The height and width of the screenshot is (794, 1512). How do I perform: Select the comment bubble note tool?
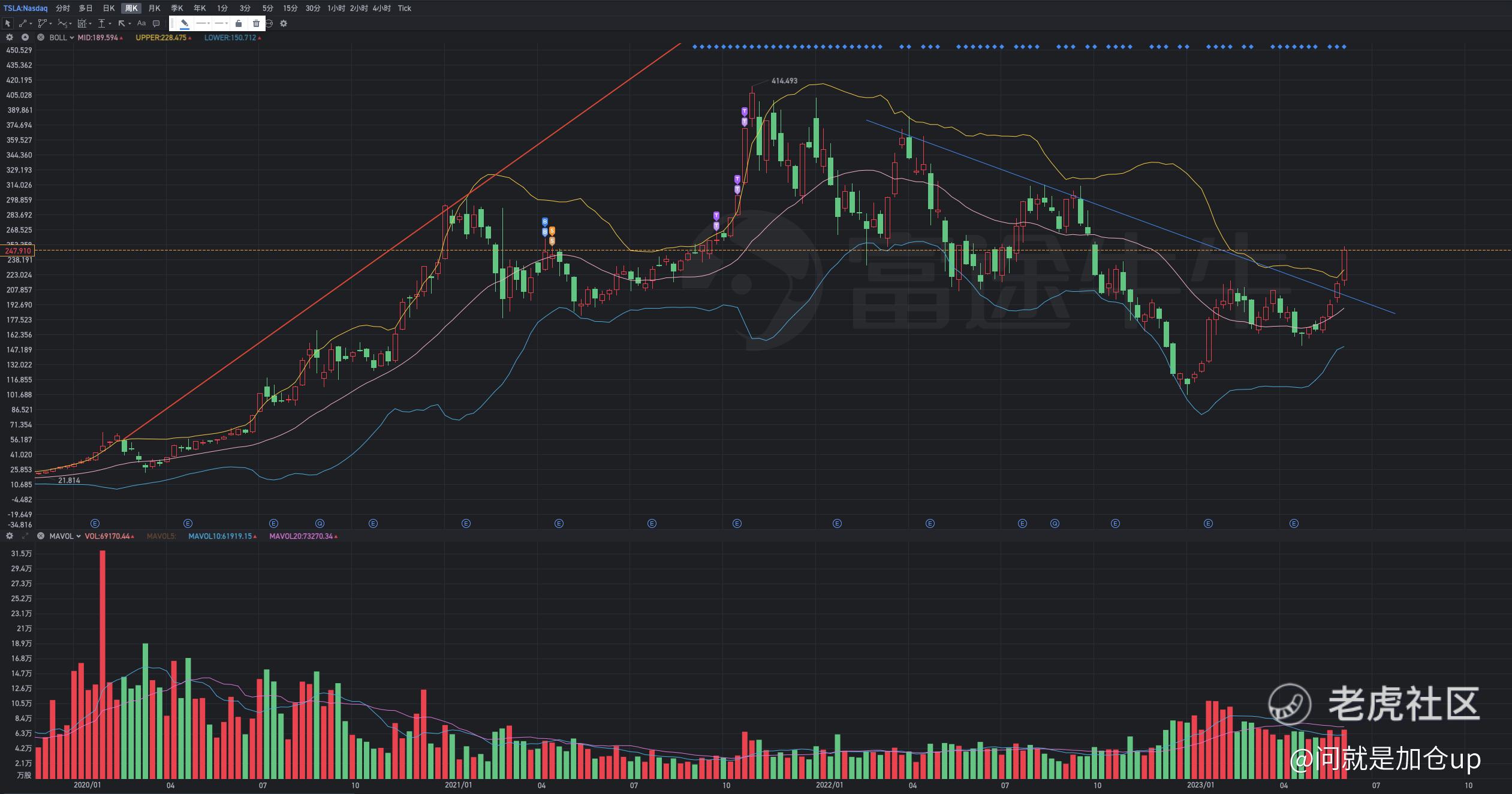pyautogui.click(x=156, y=23)
